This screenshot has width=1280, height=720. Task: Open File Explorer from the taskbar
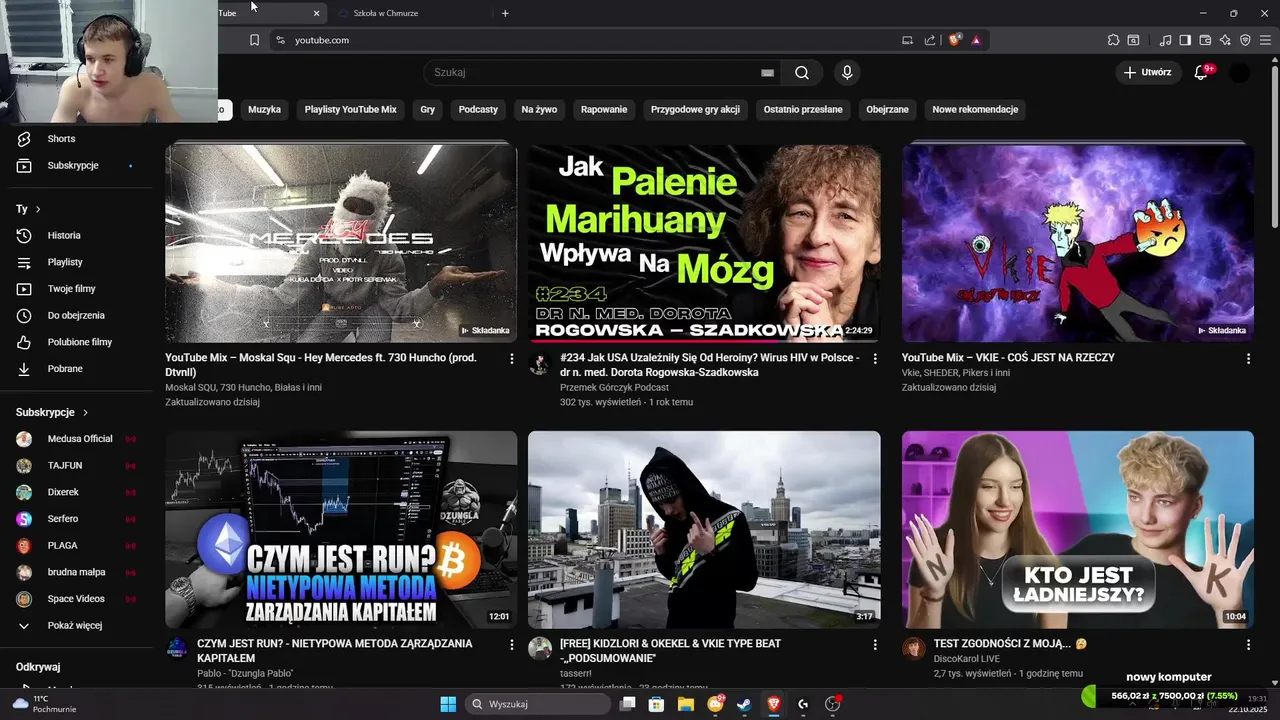point(686,704)
